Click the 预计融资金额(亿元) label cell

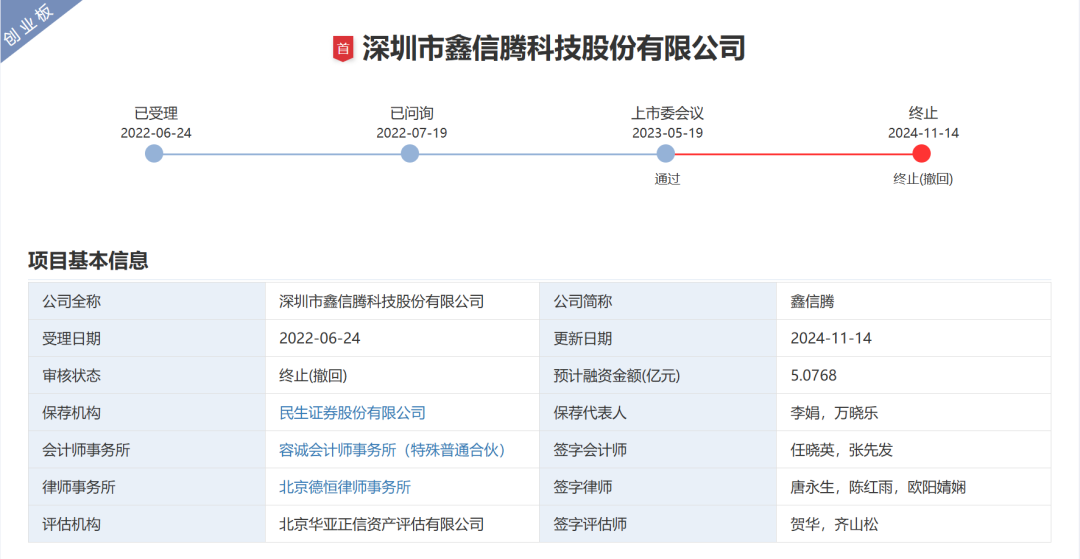click(x=658, y=376)
